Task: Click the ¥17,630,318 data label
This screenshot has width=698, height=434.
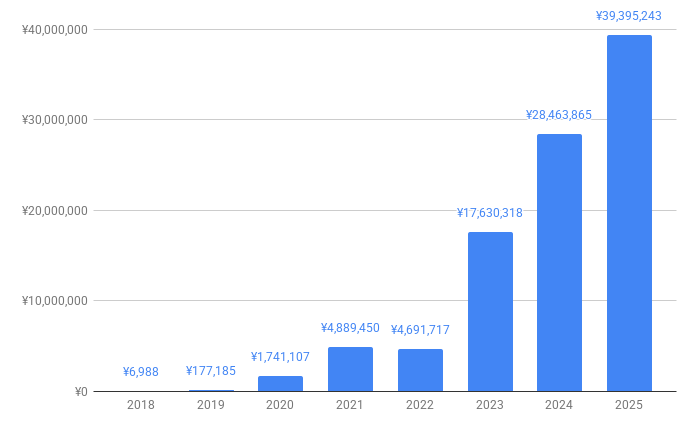Action: tap(490, 213)
